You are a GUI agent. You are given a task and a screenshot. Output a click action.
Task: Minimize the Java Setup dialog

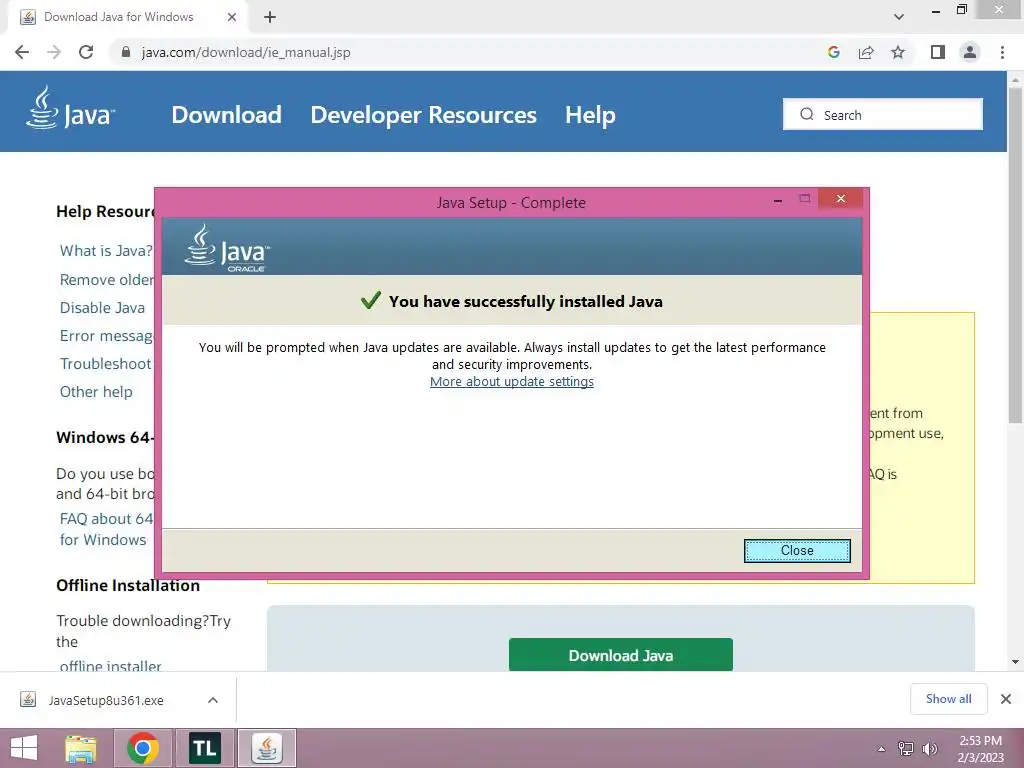click(x=777, y=200)
